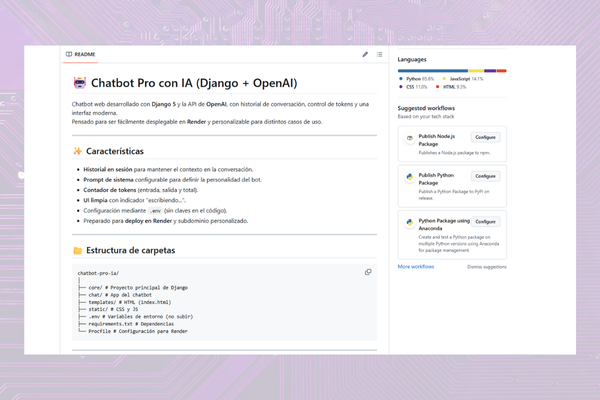
Task: Select the HTML language entry
Action: coord(451,87)
